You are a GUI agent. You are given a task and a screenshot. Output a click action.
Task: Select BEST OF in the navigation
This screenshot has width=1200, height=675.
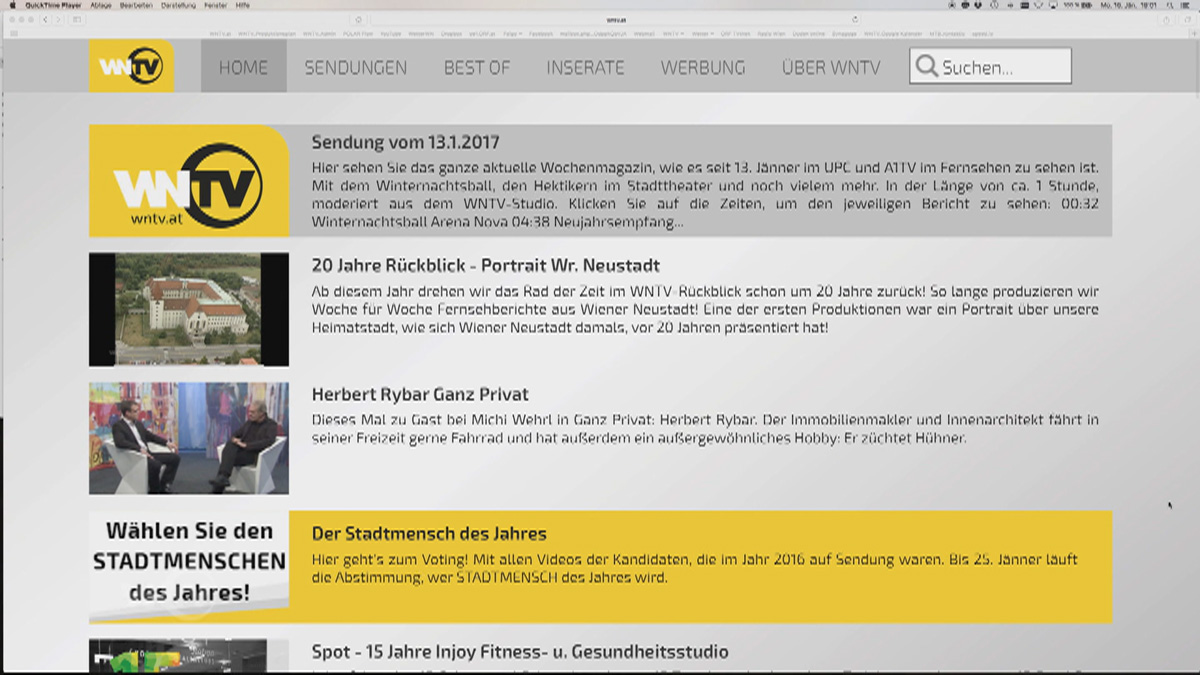point(477,67)
